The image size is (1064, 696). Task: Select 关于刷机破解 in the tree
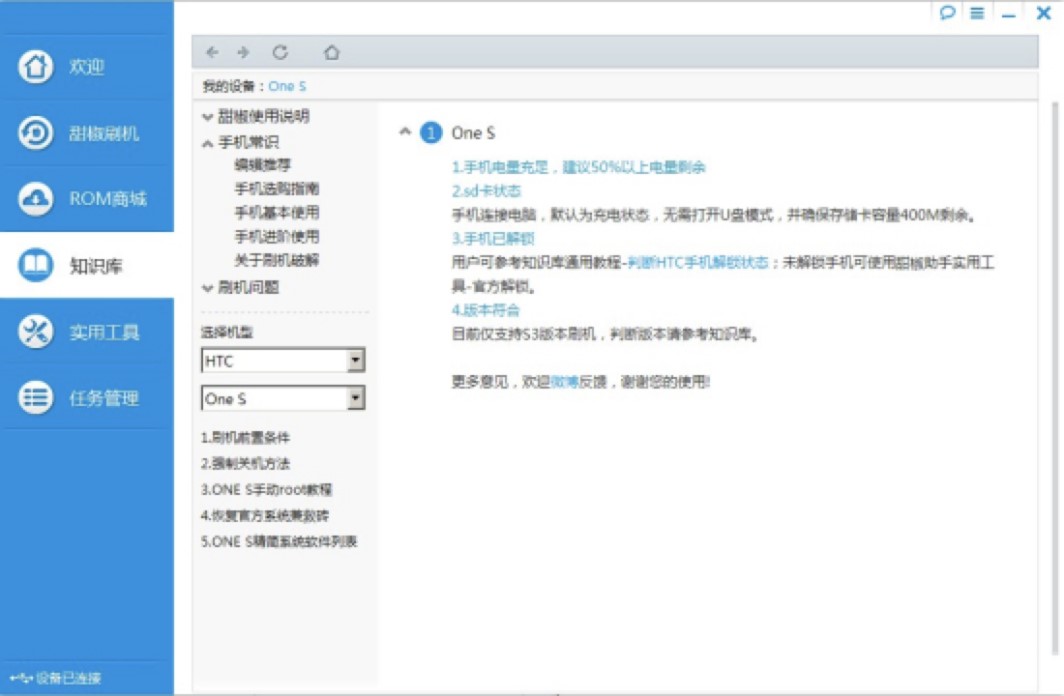277,260
